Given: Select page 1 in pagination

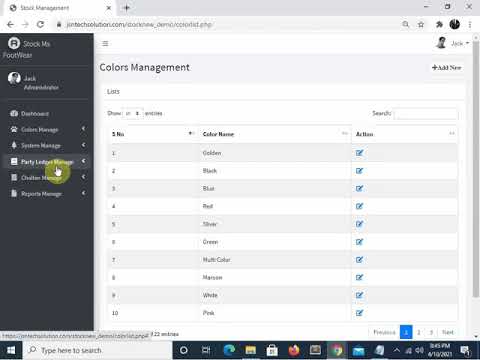Looking at the screenshot, I should (x=406, y=332).
